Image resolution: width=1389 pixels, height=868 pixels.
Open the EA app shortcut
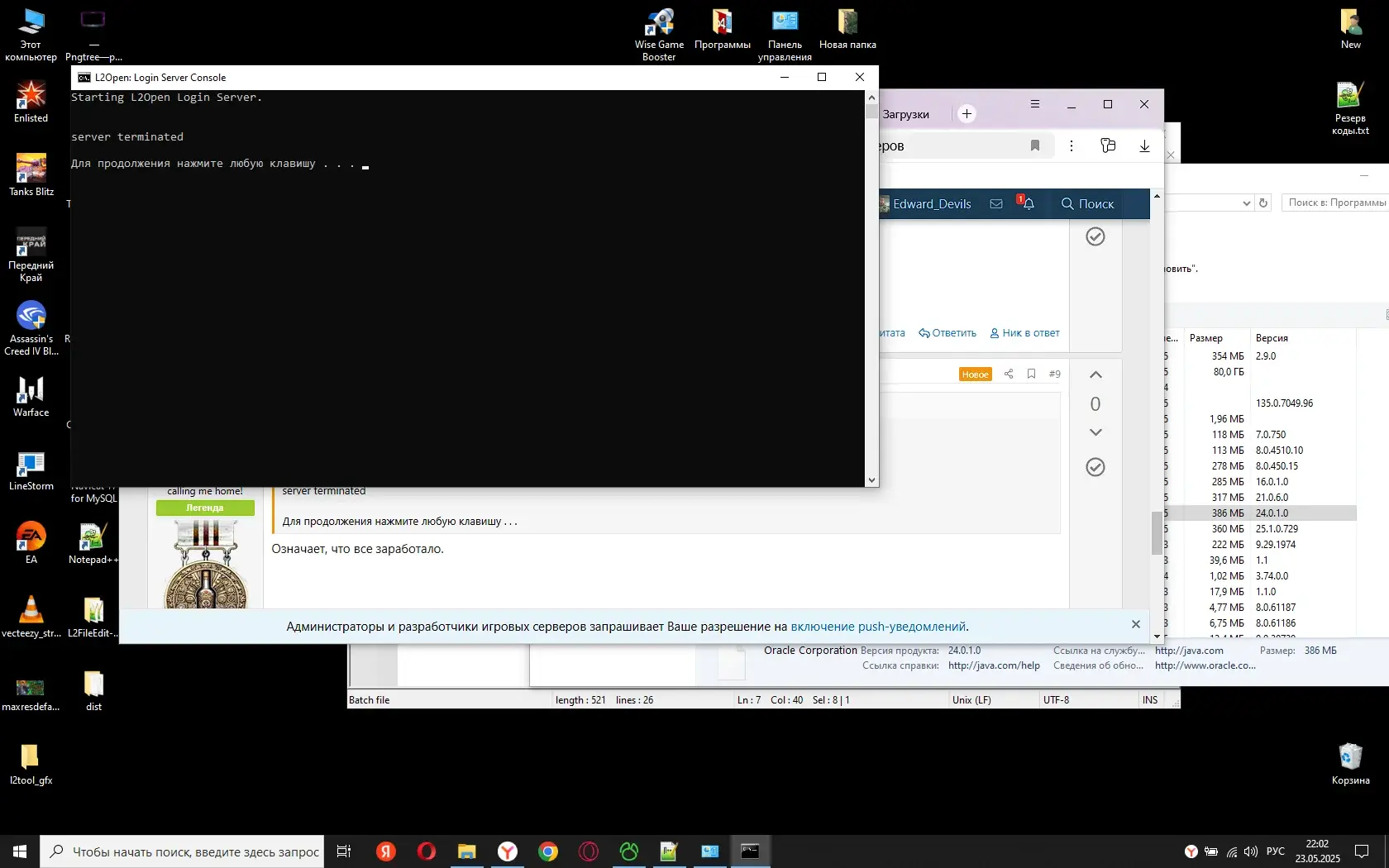tap(31, 543)
